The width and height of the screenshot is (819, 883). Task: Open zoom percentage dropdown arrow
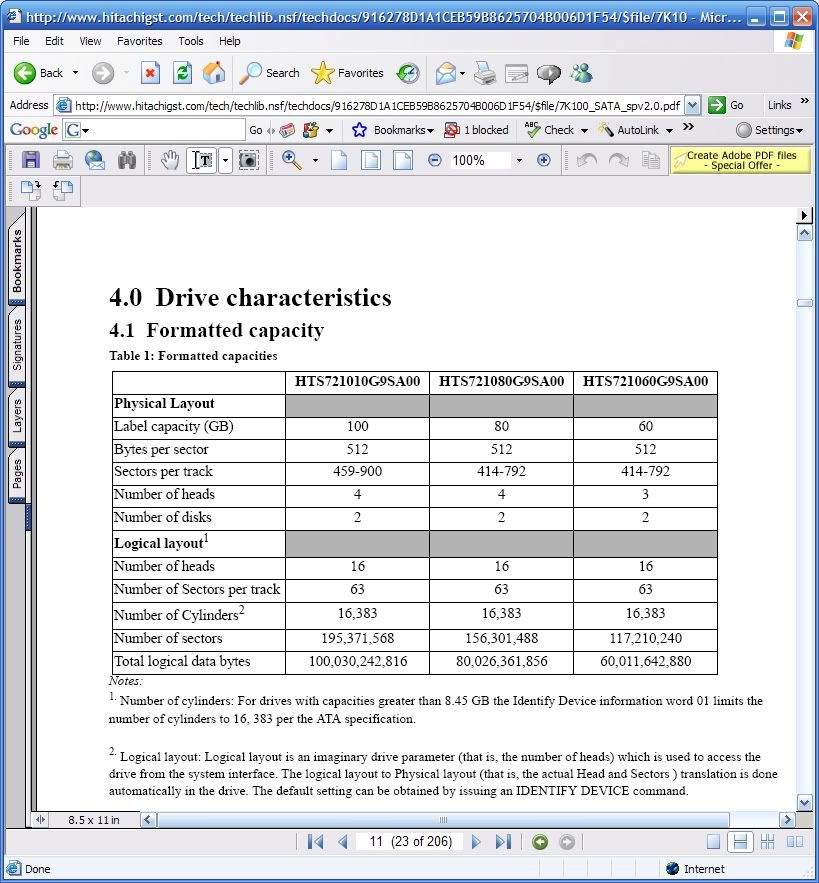coord(519,160)
